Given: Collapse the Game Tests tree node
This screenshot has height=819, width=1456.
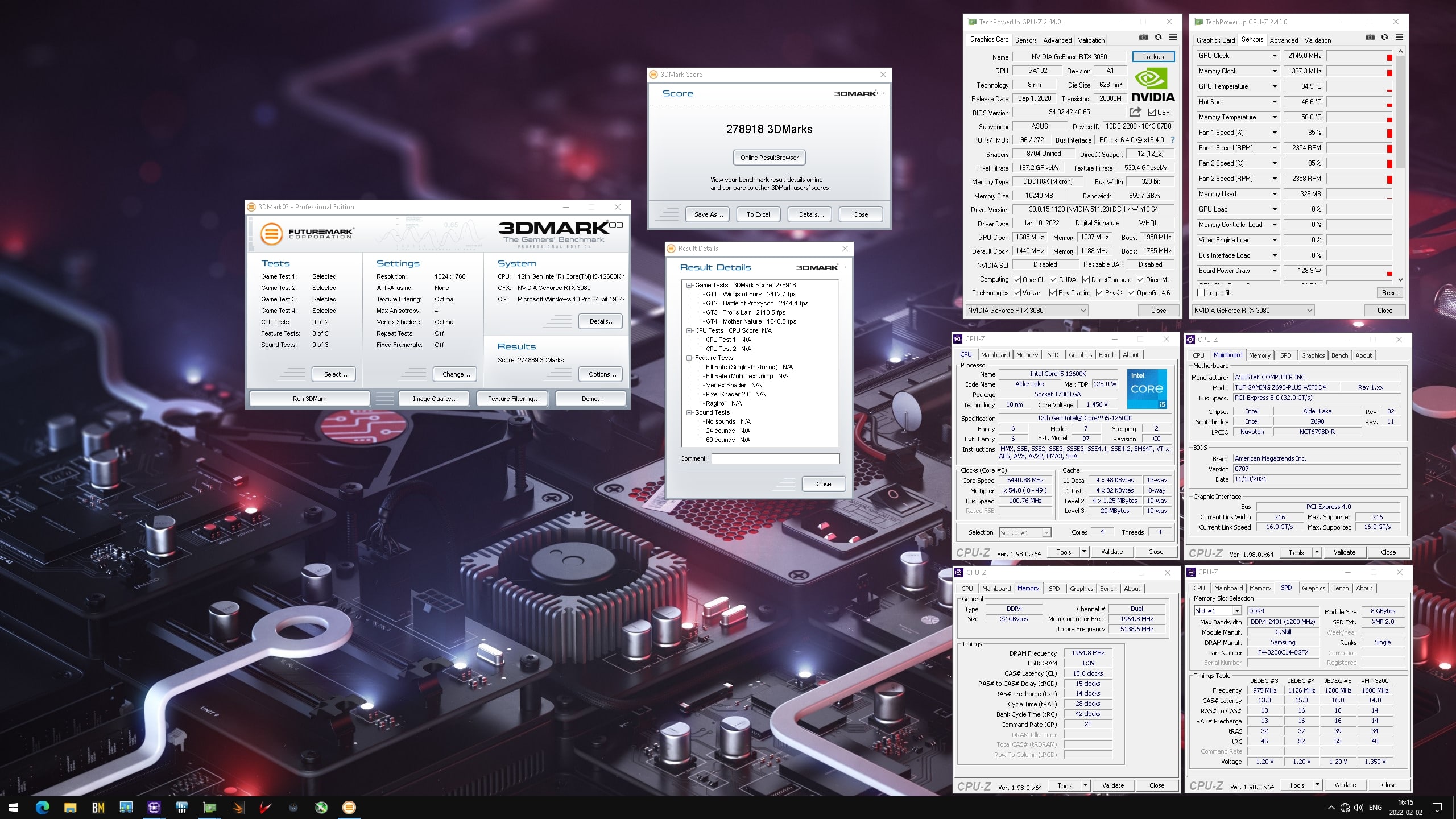Looking at the screenshot, I should (x=689, y=285).
